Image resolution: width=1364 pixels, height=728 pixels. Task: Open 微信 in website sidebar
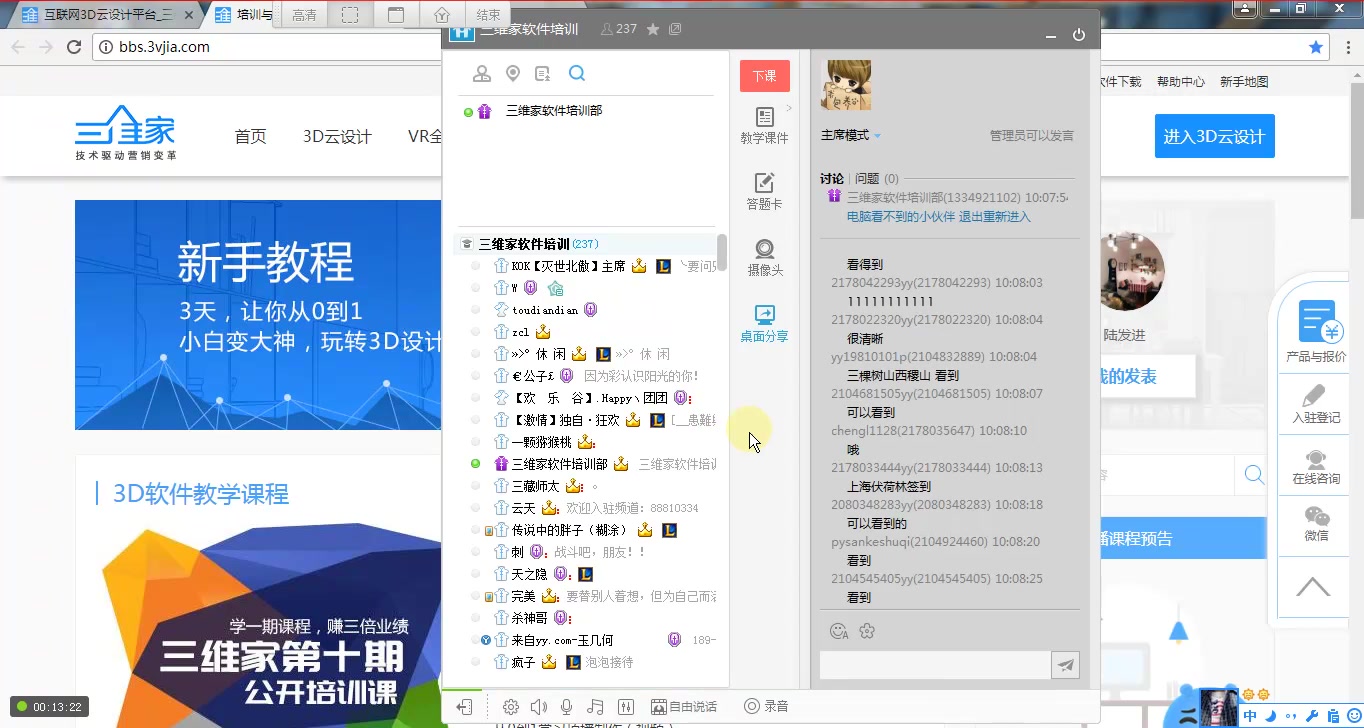(1316, 523)
